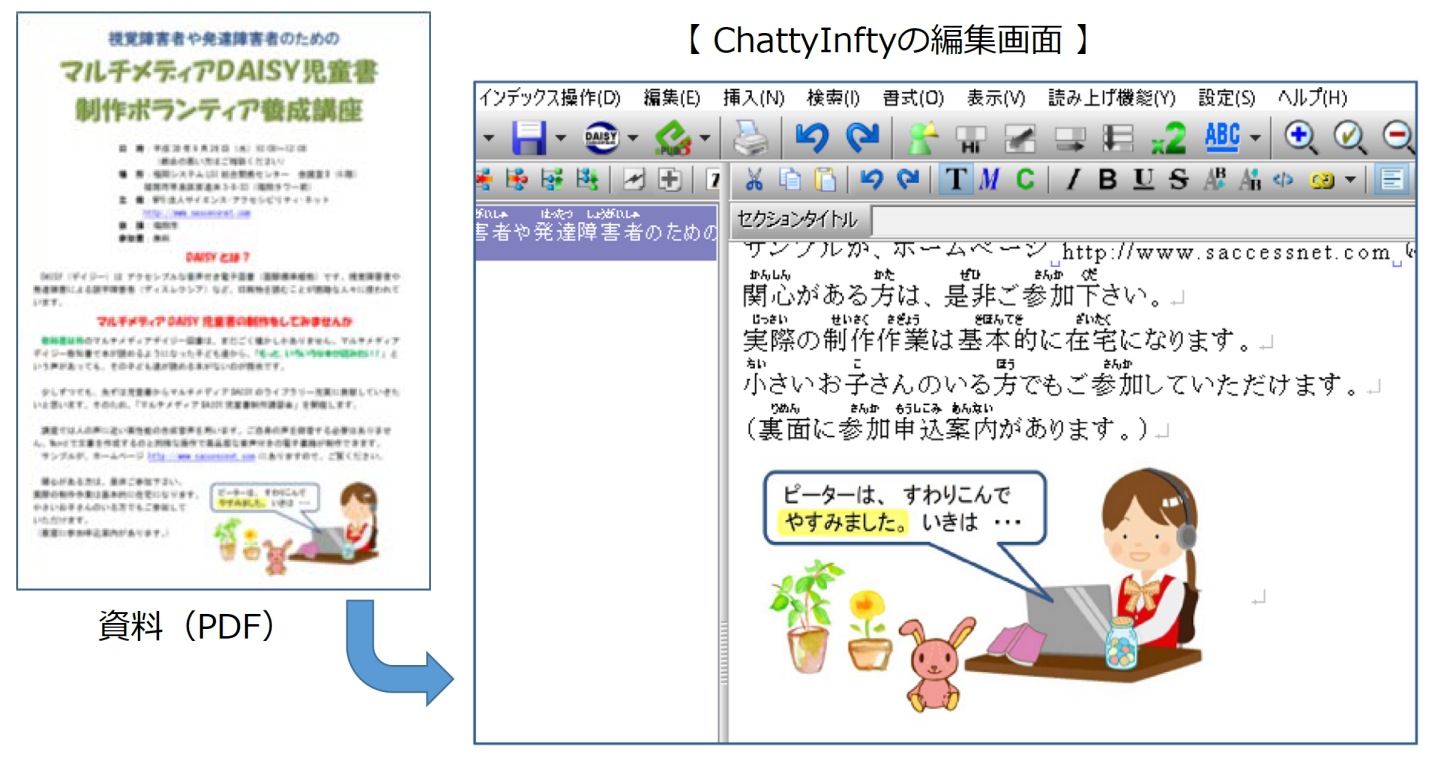Select the index entry 害者や発達障害者のための
The height and width of the screenshot is (761, 1435).
[597, 232]
